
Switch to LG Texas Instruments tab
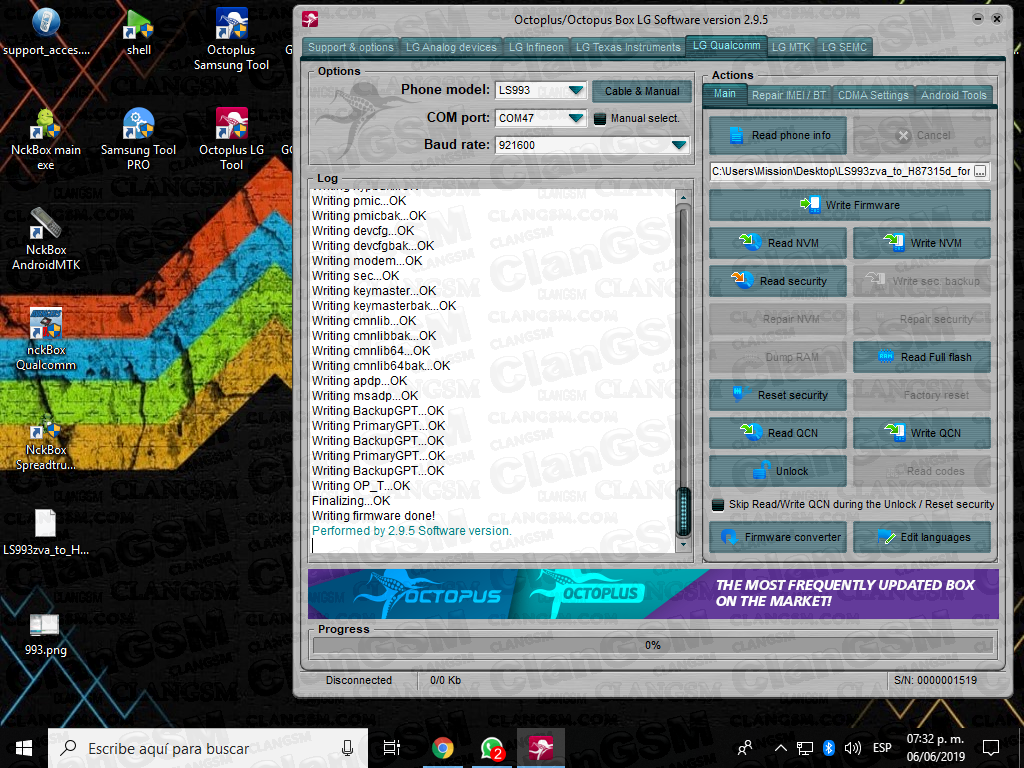point(628,47)
